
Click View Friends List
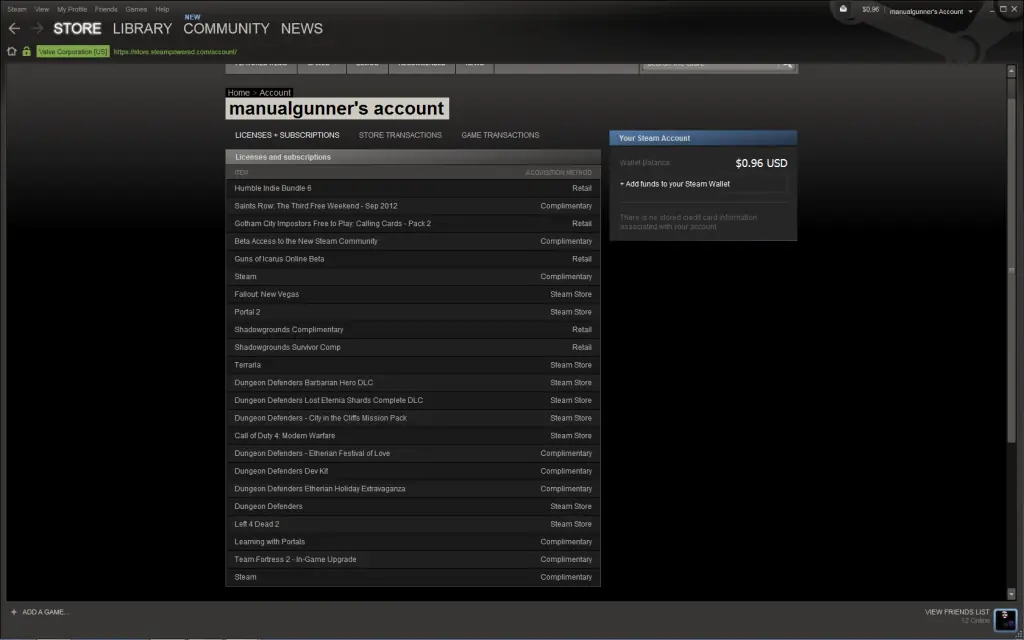tap(957, 611)
